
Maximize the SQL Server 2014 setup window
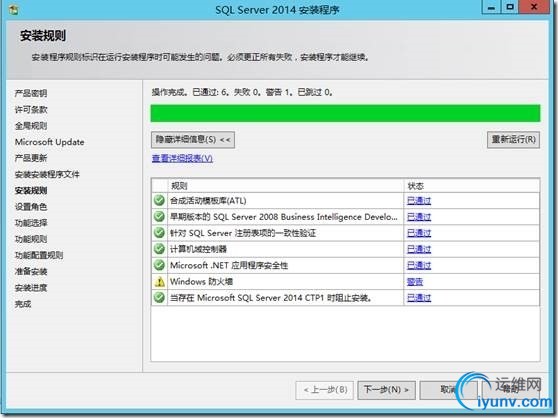pos(510,7)
